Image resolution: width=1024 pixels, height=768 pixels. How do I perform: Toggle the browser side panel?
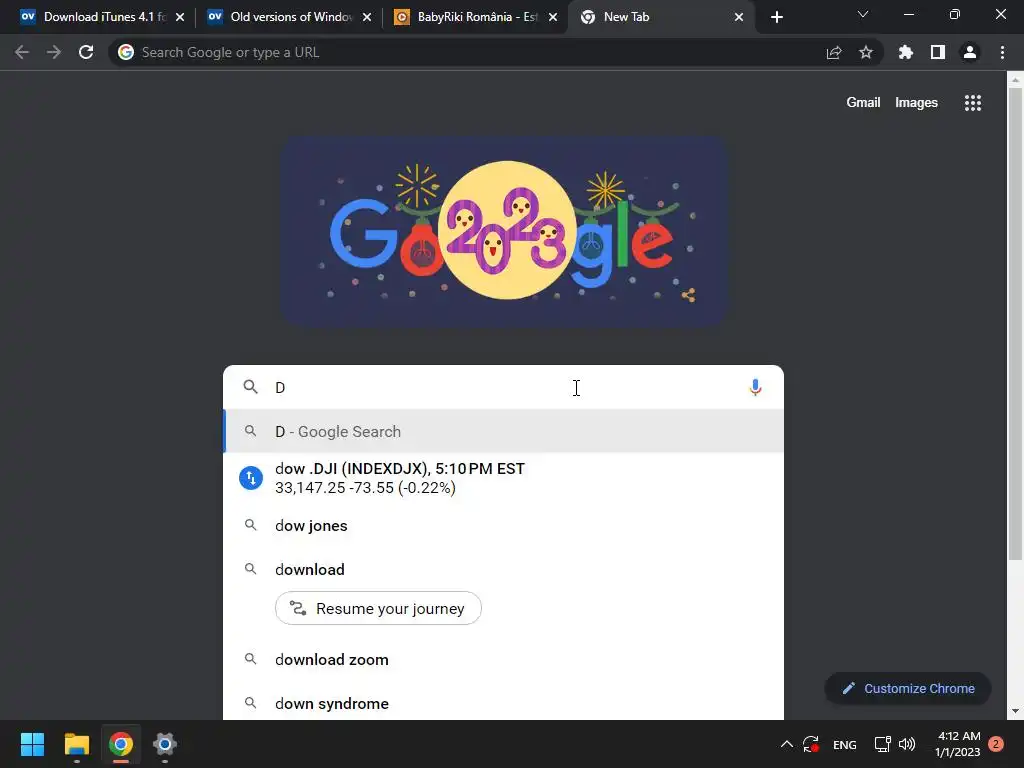click(938, 52)
